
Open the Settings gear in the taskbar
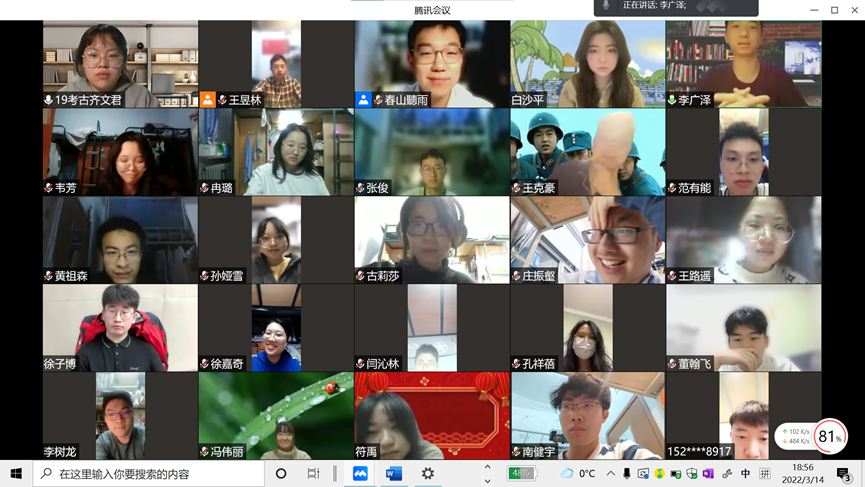coord(428,473)
